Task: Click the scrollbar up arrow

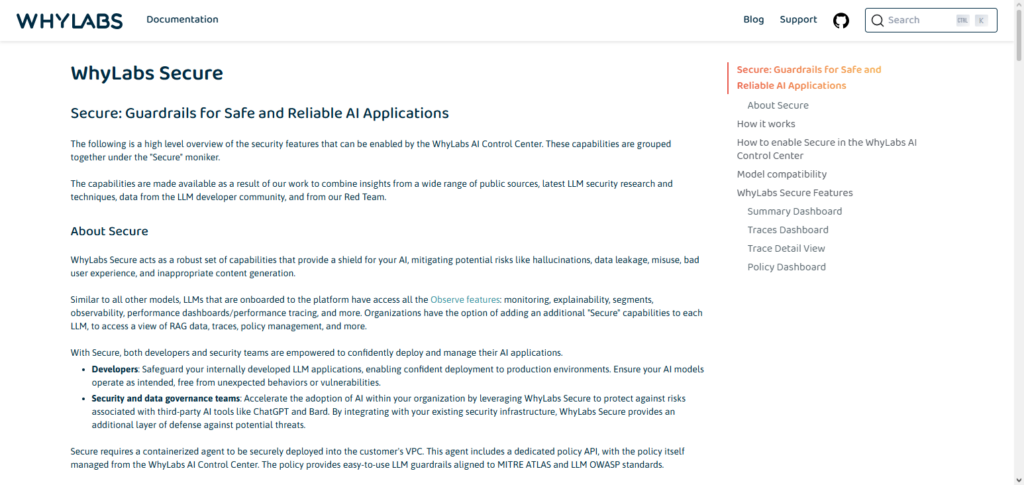Action: (x=1019, y=5)
